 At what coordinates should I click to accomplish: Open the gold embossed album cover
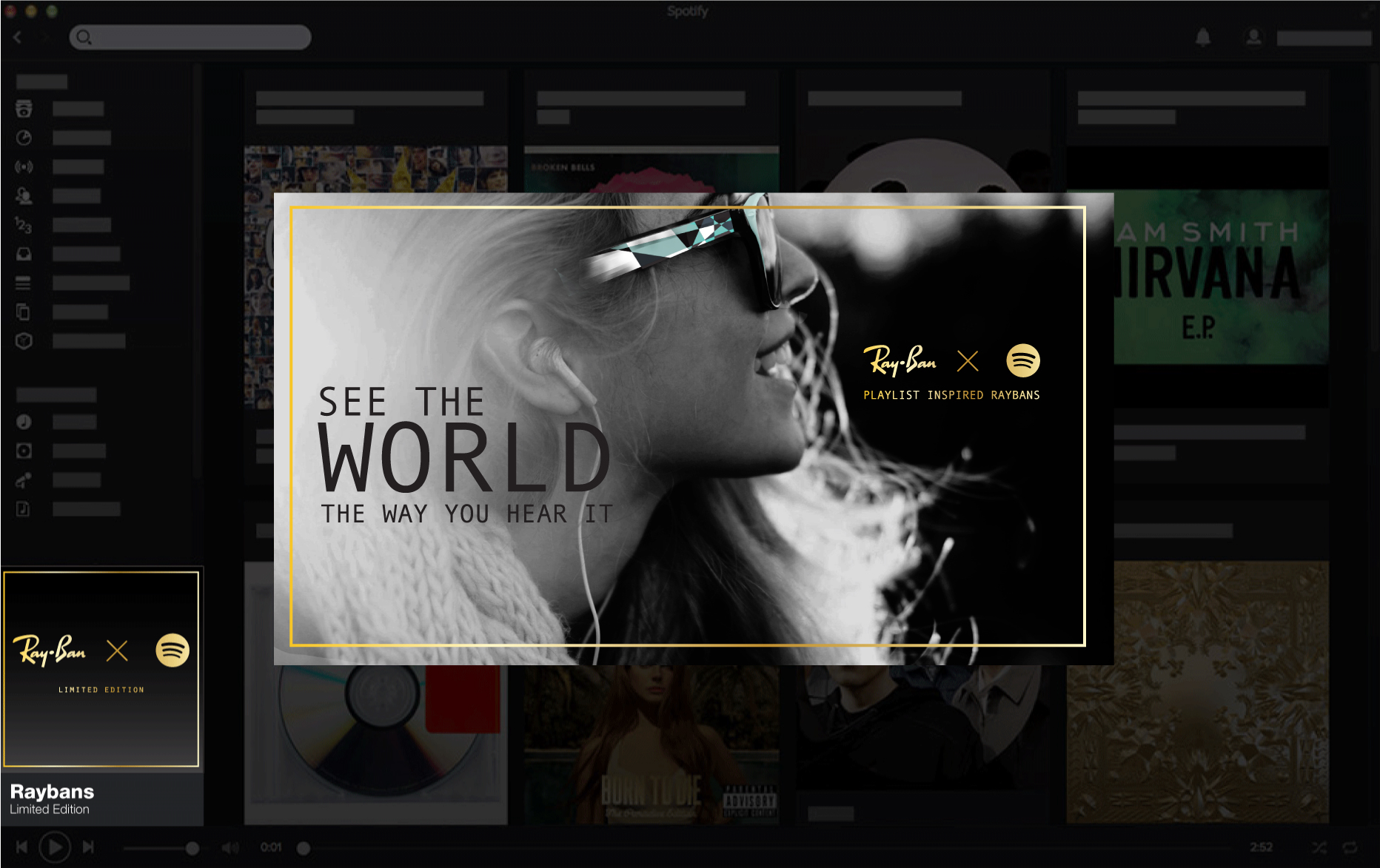coord(1198,692)
